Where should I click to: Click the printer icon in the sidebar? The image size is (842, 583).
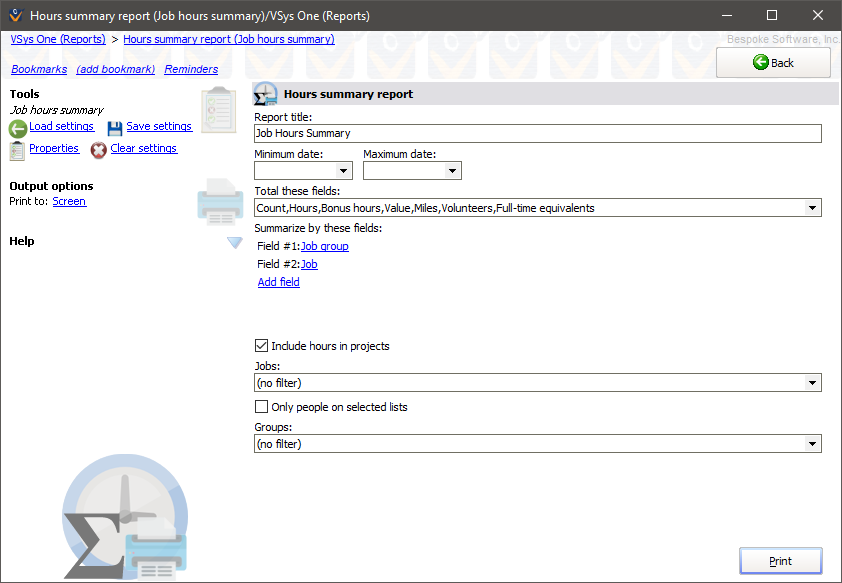click(x=219, y=201)
